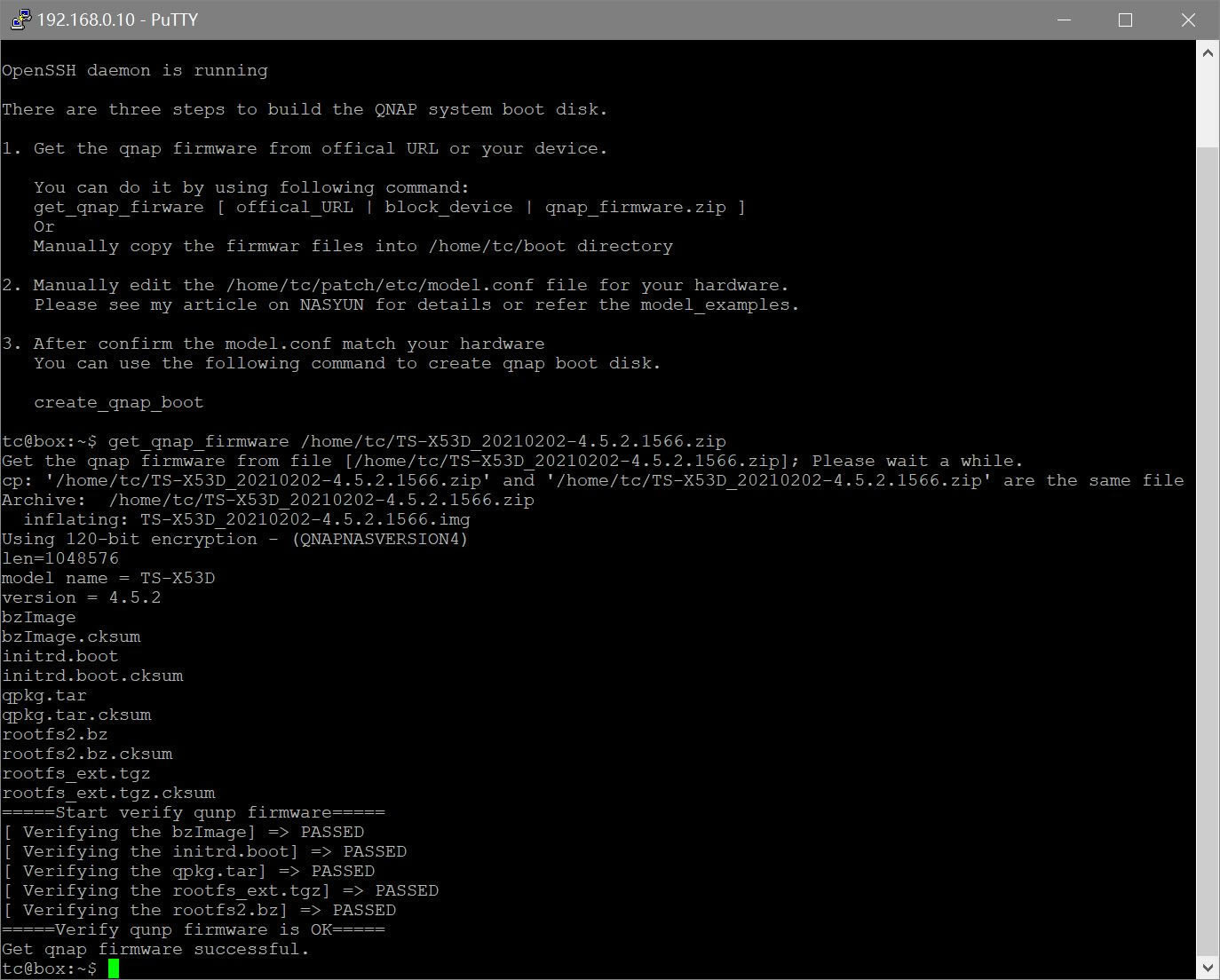This screenshot has width=1220, height=980.
Task: Click the 'inflating: TS-X53D' img line
Action: pyautogui.click(x=247, y=519)
